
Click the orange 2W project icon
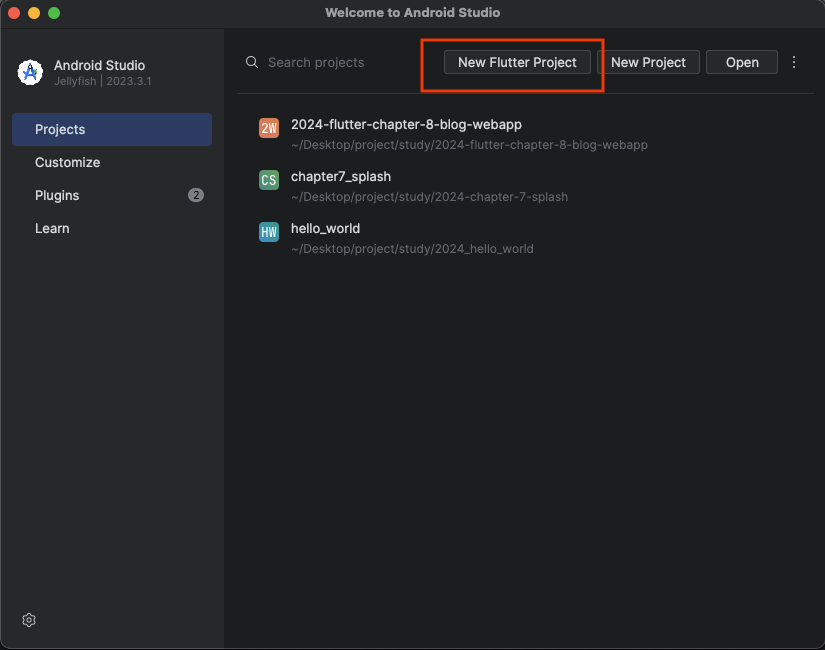tap(269, 128)
